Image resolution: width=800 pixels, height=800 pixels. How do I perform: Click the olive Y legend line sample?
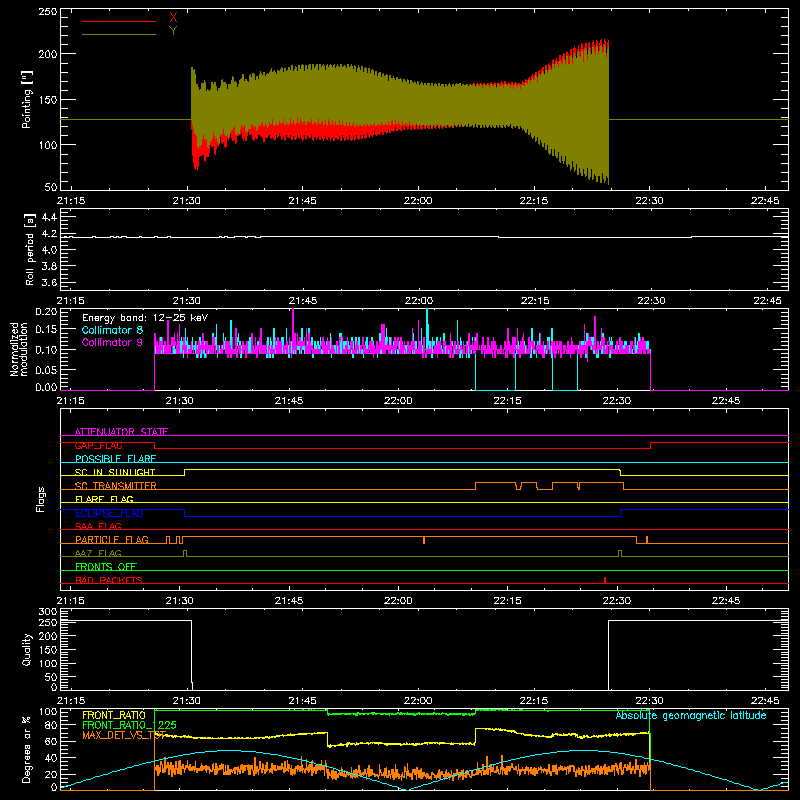pos(119,34)
